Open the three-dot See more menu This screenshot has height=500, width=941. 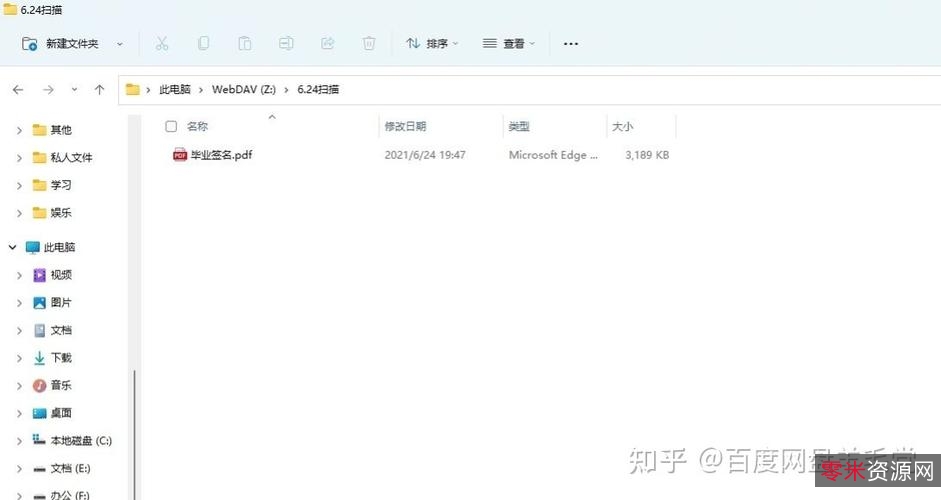(x=571, y=44)
